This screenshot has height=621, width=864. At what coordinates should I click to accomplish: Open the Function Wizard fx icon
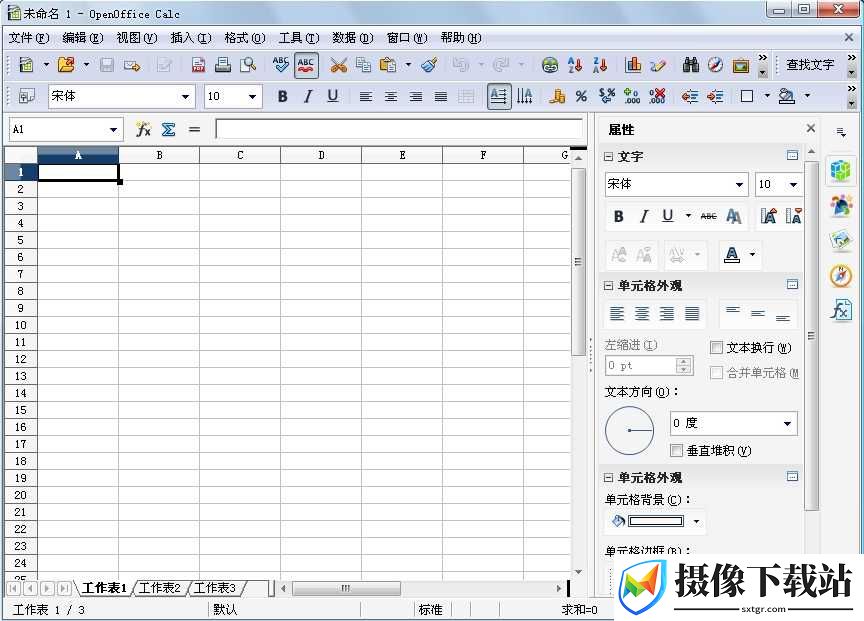coord(143,129)
